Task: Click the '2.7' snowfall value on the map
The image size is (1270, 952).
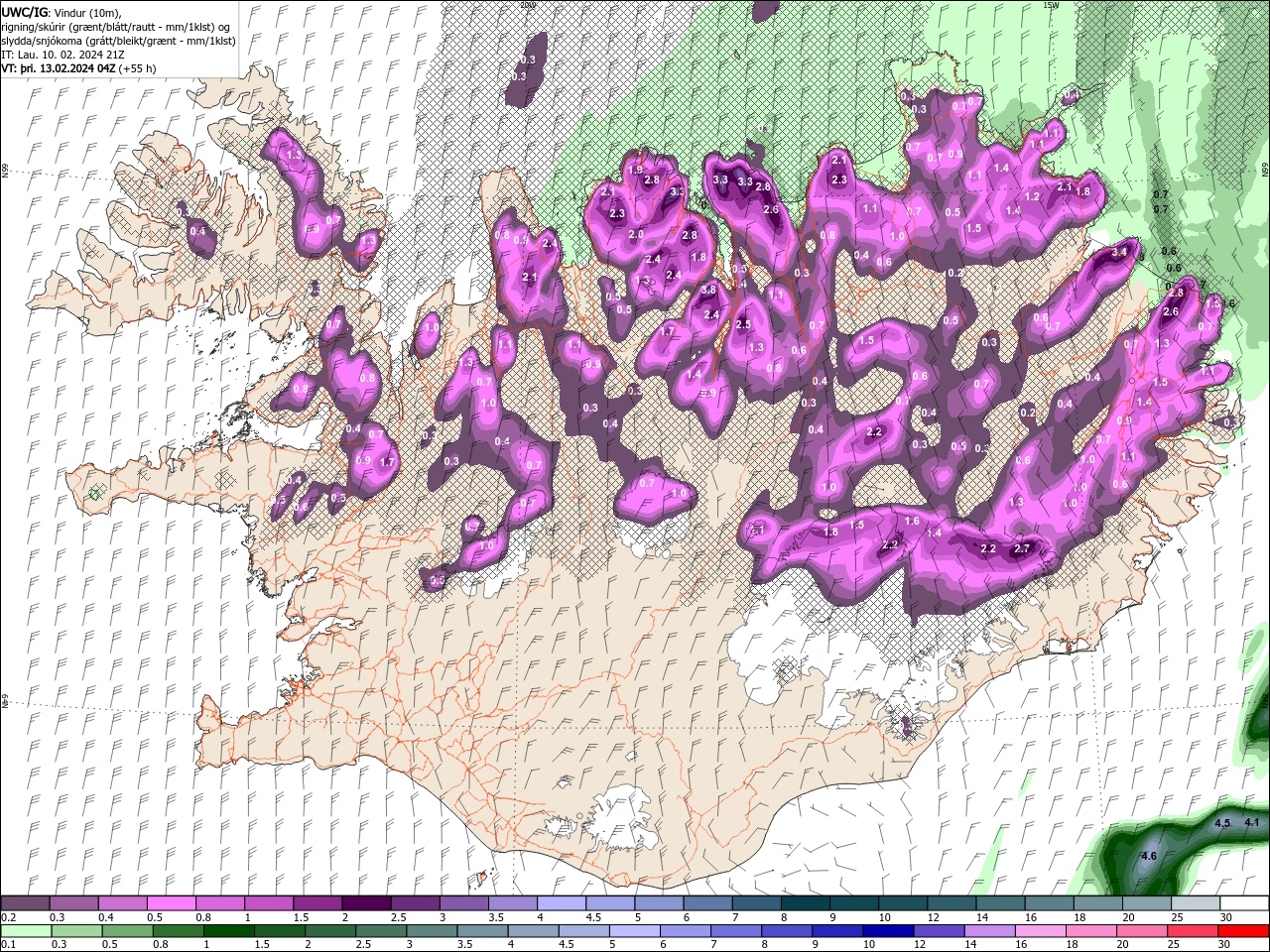Action: point(1022,548)
